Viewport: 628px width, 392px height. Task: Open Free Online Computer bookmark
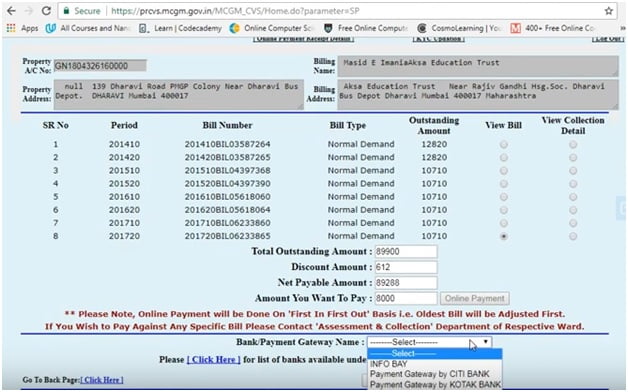(366, 28)
